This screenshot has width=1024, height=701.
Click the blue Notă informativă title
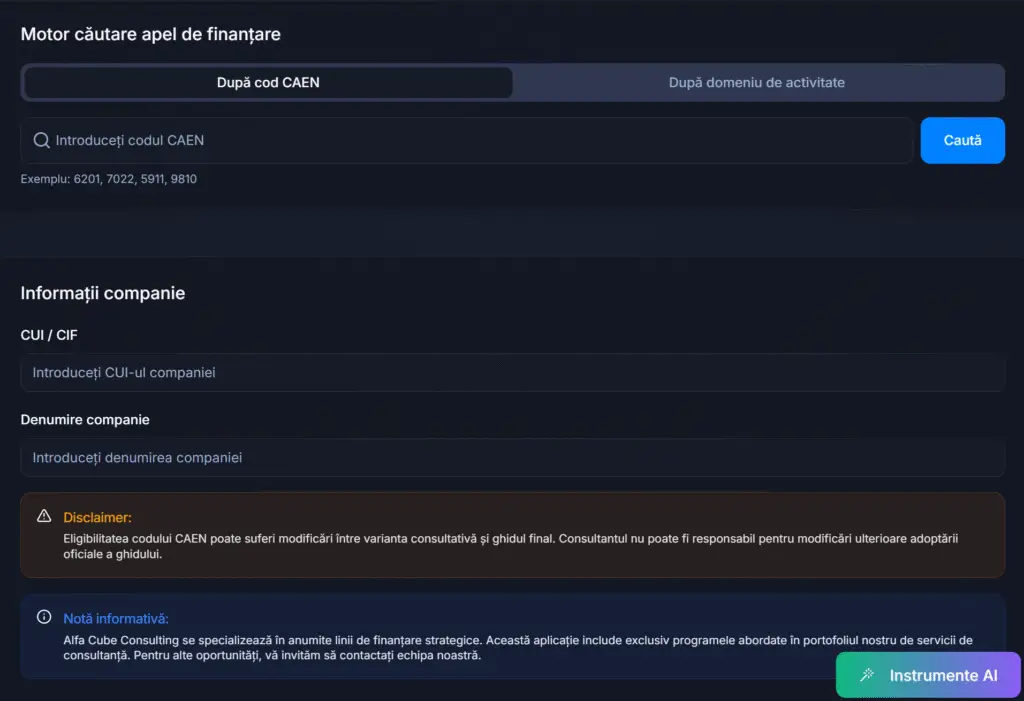[x=116, y=618]
